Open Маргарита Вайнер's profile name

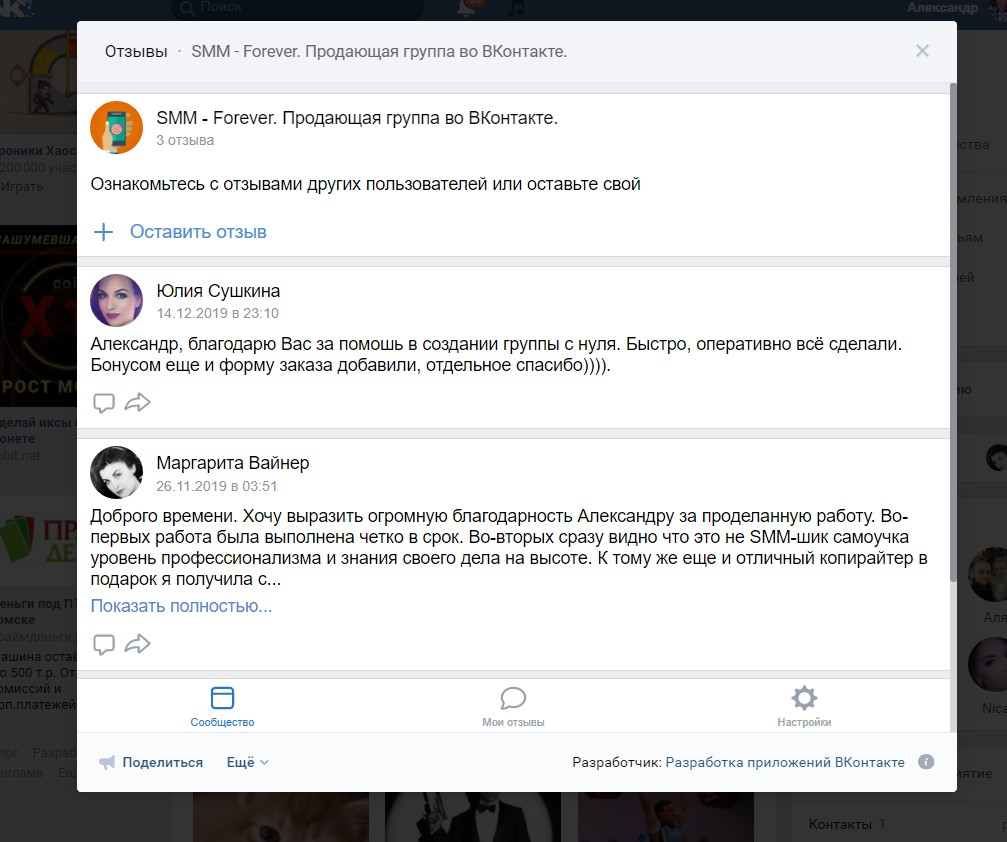[232, 463]
